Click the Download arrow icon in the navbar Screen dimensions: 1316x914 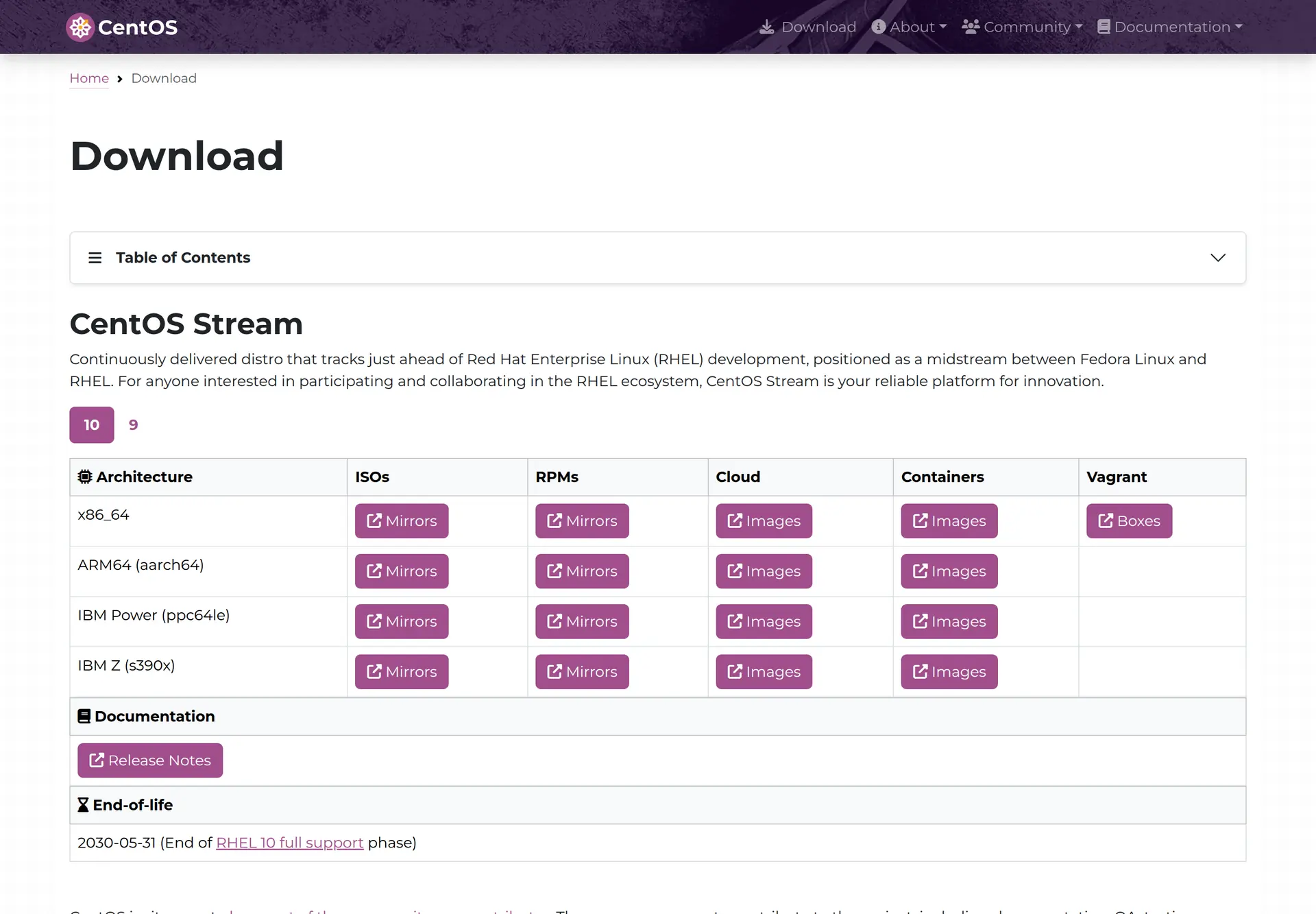(767, 27)
